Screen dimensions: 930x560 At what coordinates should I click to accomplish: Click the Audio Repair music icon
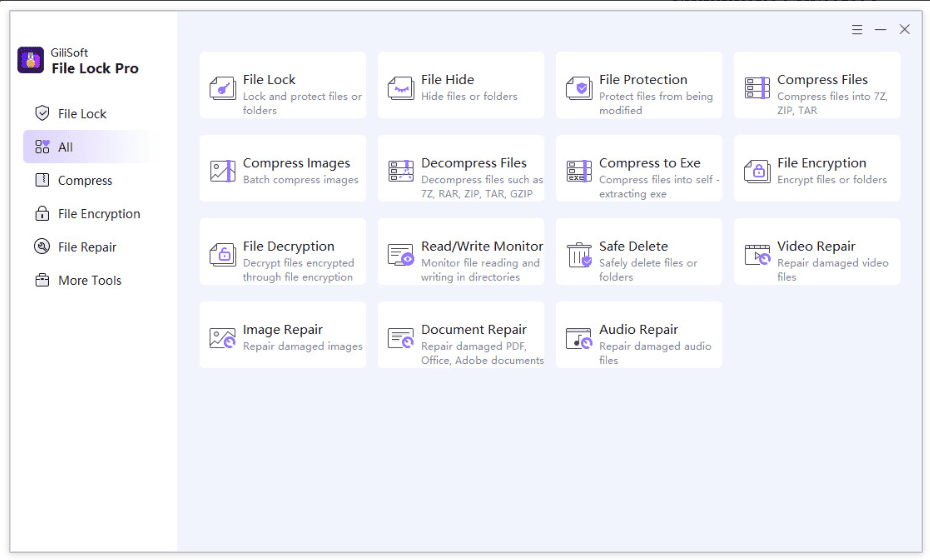pyautogui.click(x=579, y=338)
